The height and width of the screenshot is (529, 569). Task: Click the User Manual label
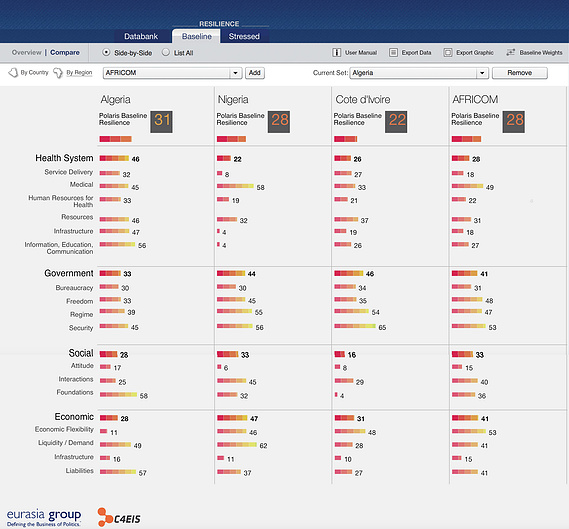(x=361, y=53)
